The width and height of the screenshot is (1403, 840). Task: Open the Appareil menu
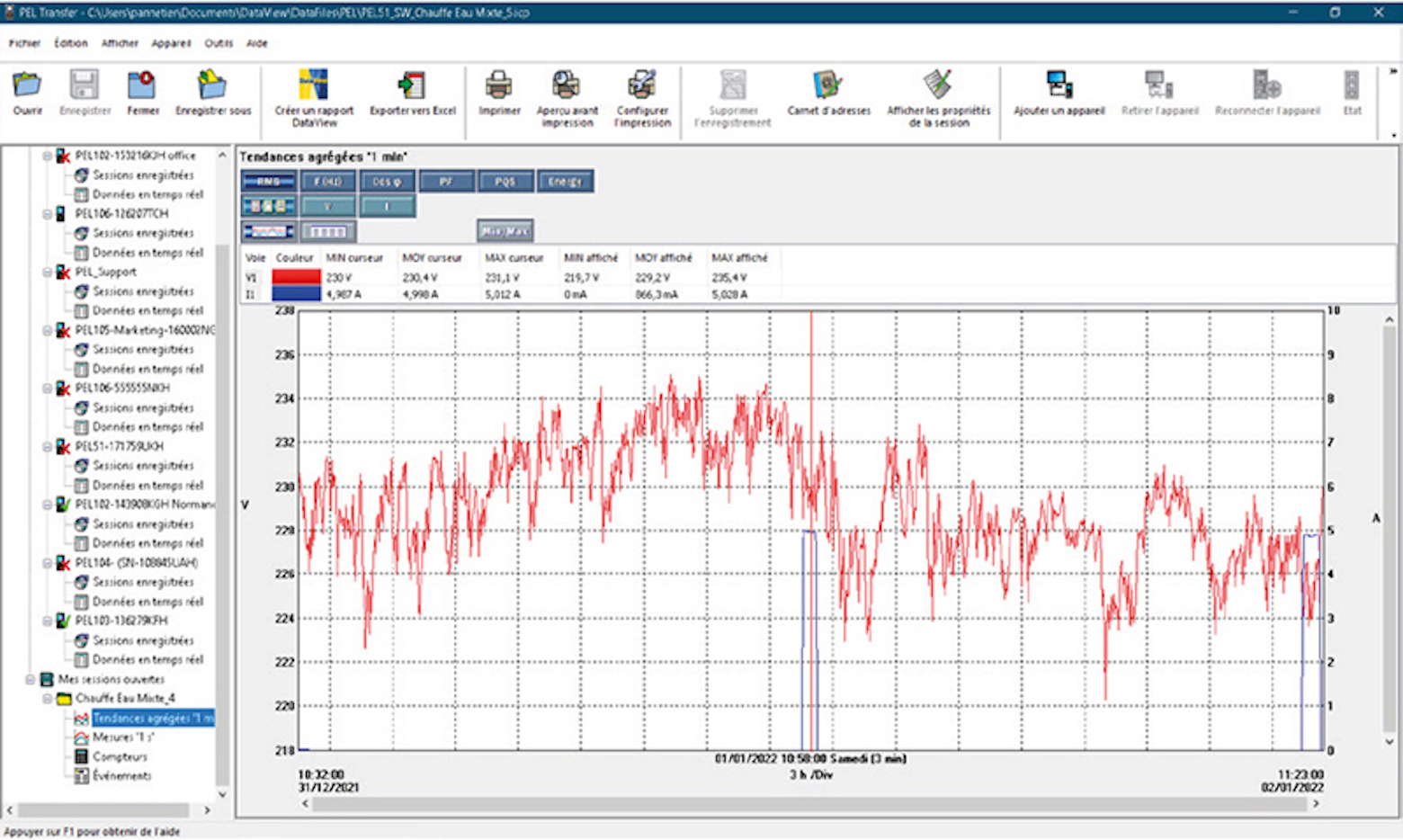point(171,43)
